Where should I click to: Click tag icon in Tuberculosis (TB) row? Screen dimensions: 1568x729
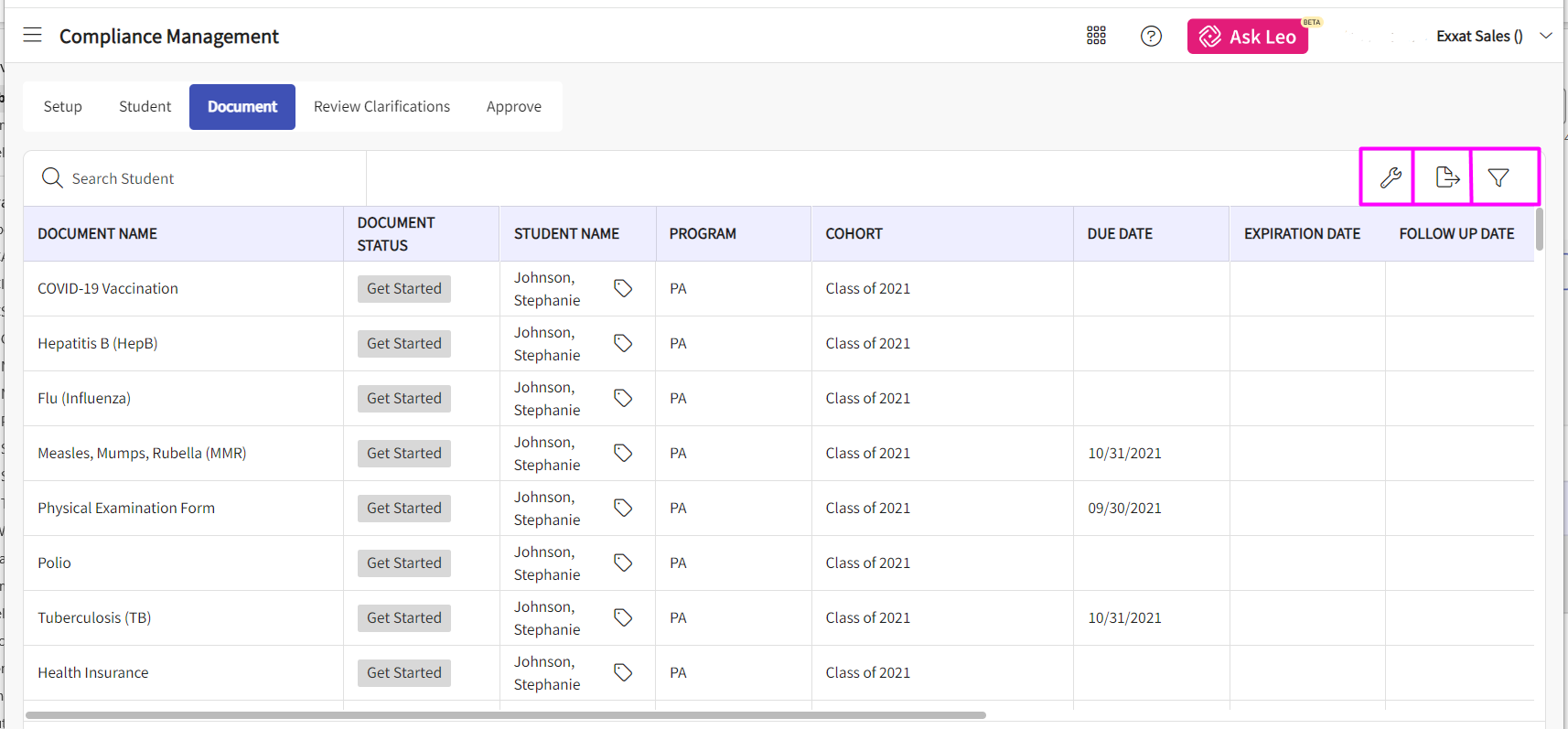(x=623, y=617)
